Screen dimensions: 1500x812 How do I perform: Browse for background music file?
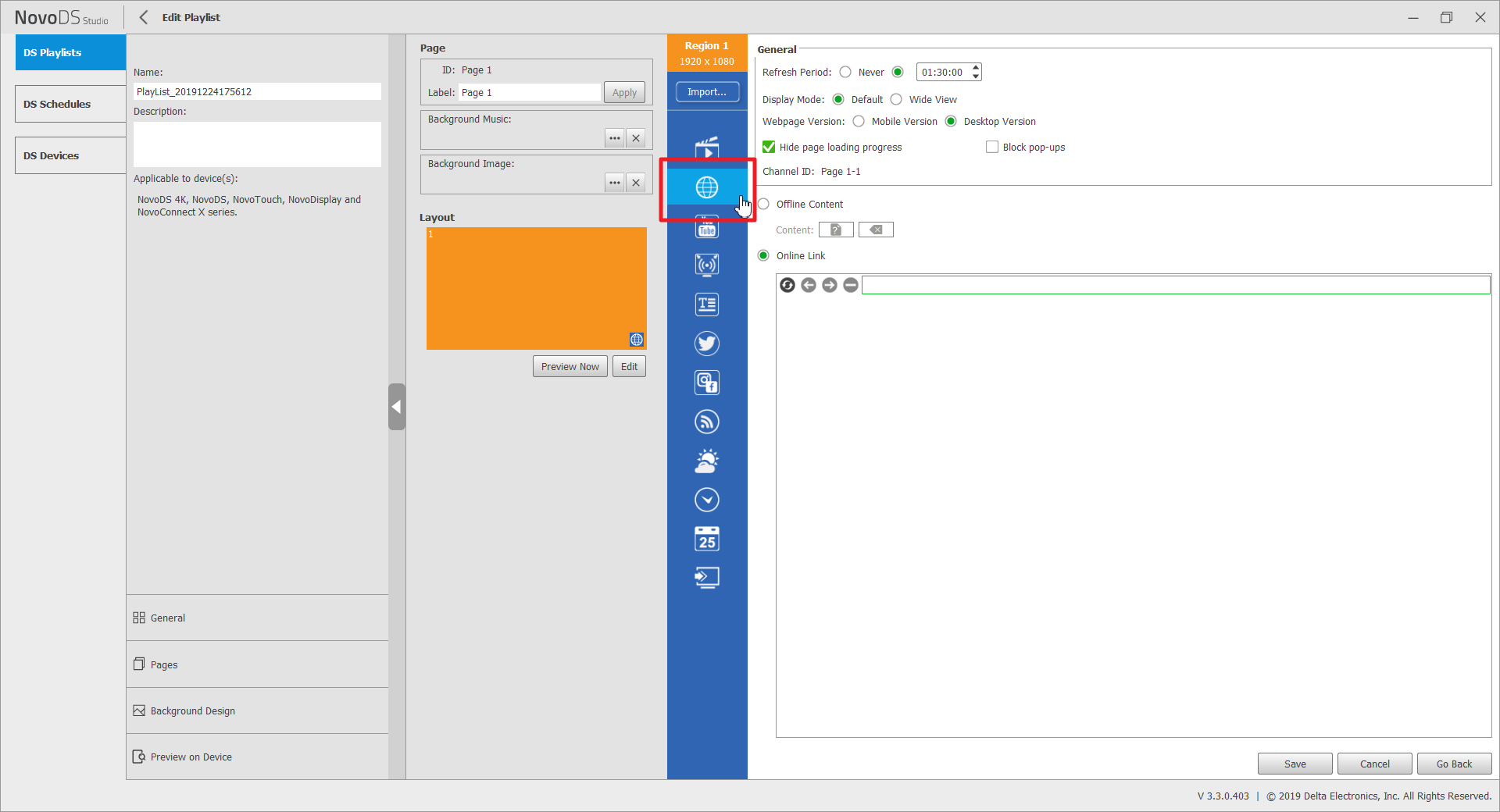pyautogui.click(x=615, y=138)
